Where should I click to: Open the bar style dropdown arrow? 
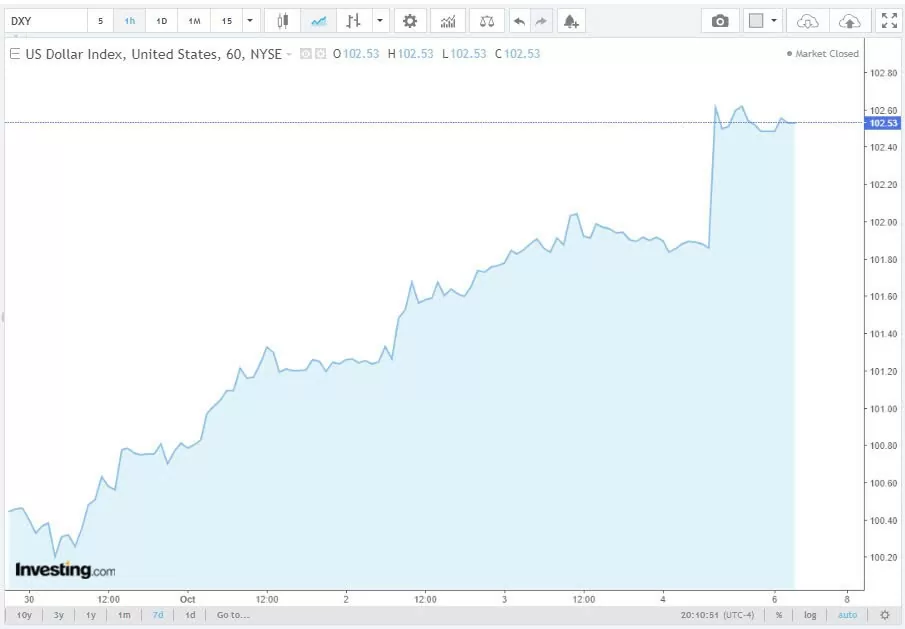point(380,21)
